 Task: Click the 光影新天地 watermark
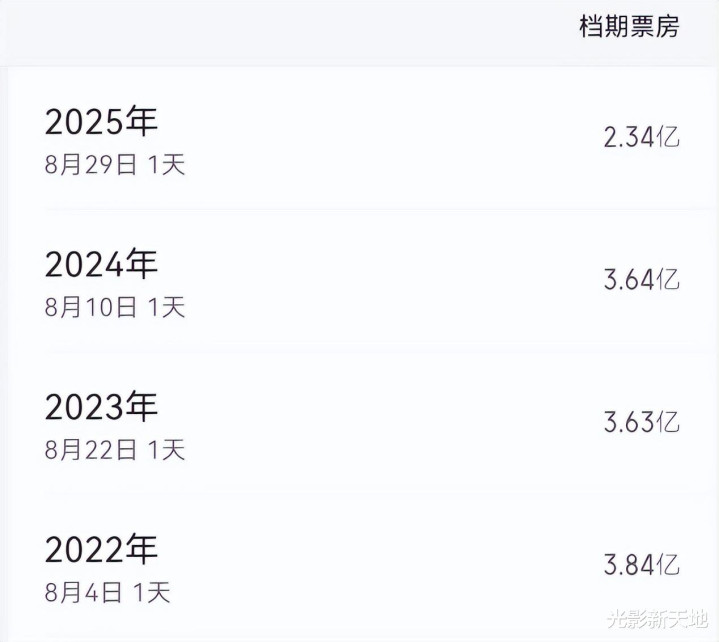[657, 619]
